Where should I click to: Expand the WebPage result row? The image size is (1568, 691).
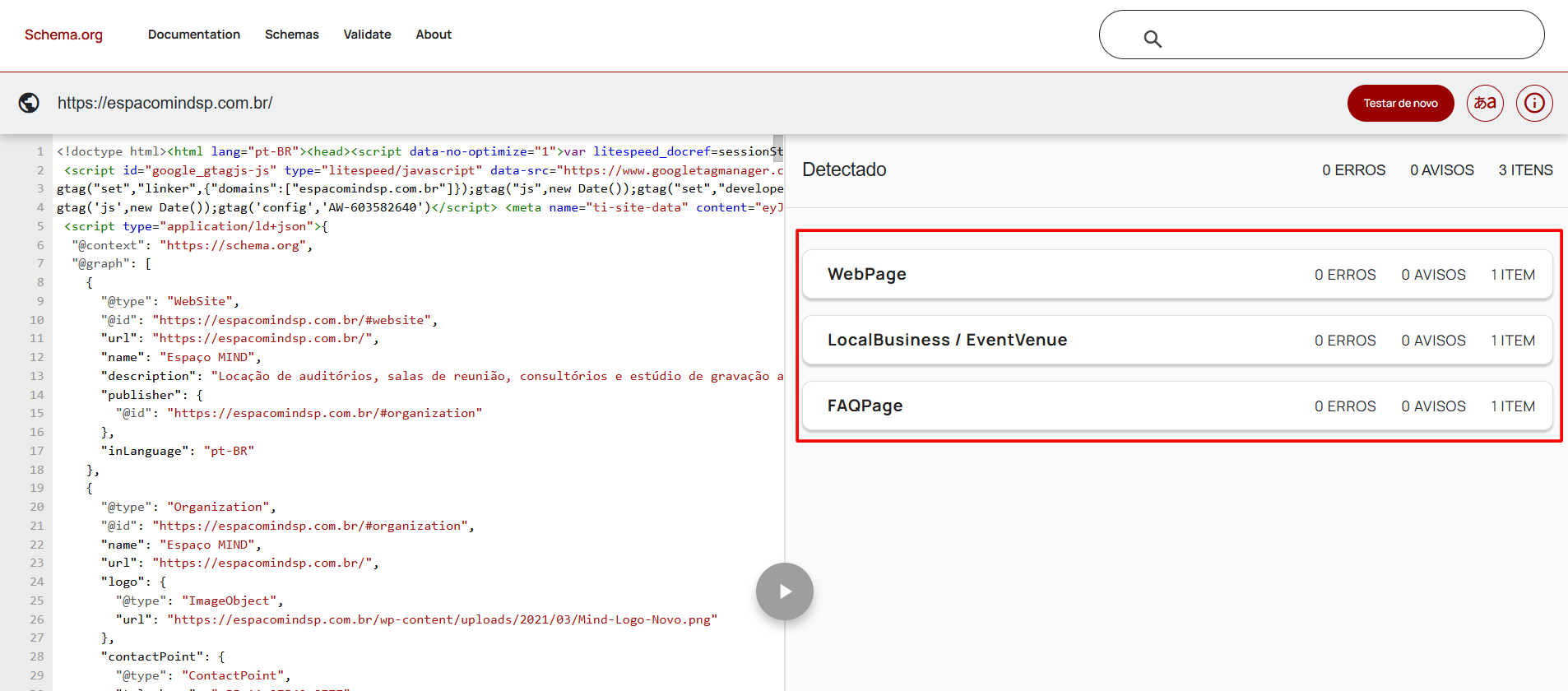(1177, 275)
